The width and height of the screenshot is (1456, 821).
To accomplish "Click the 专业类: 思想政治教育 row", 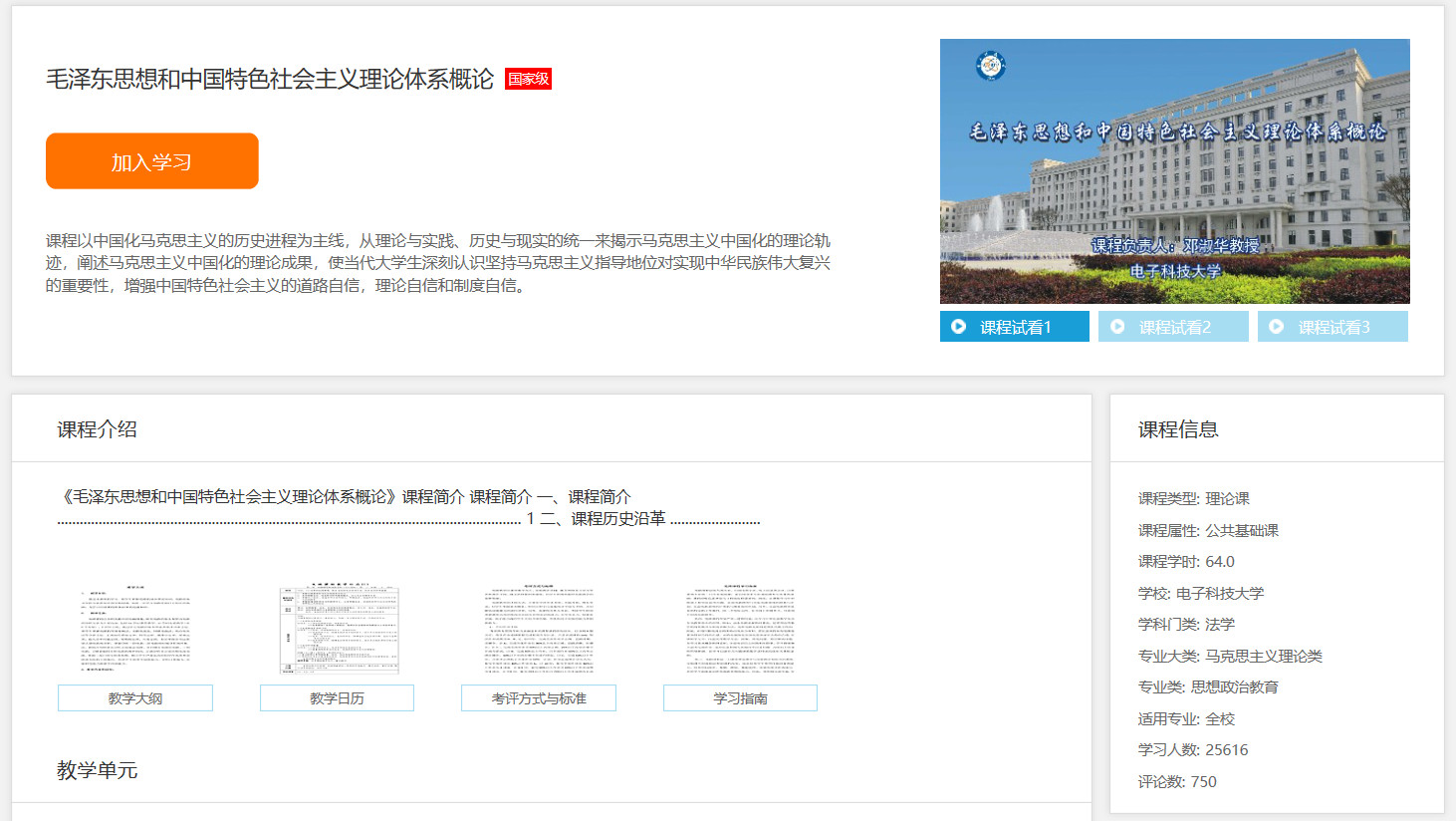I will (x=1209, y=686).
